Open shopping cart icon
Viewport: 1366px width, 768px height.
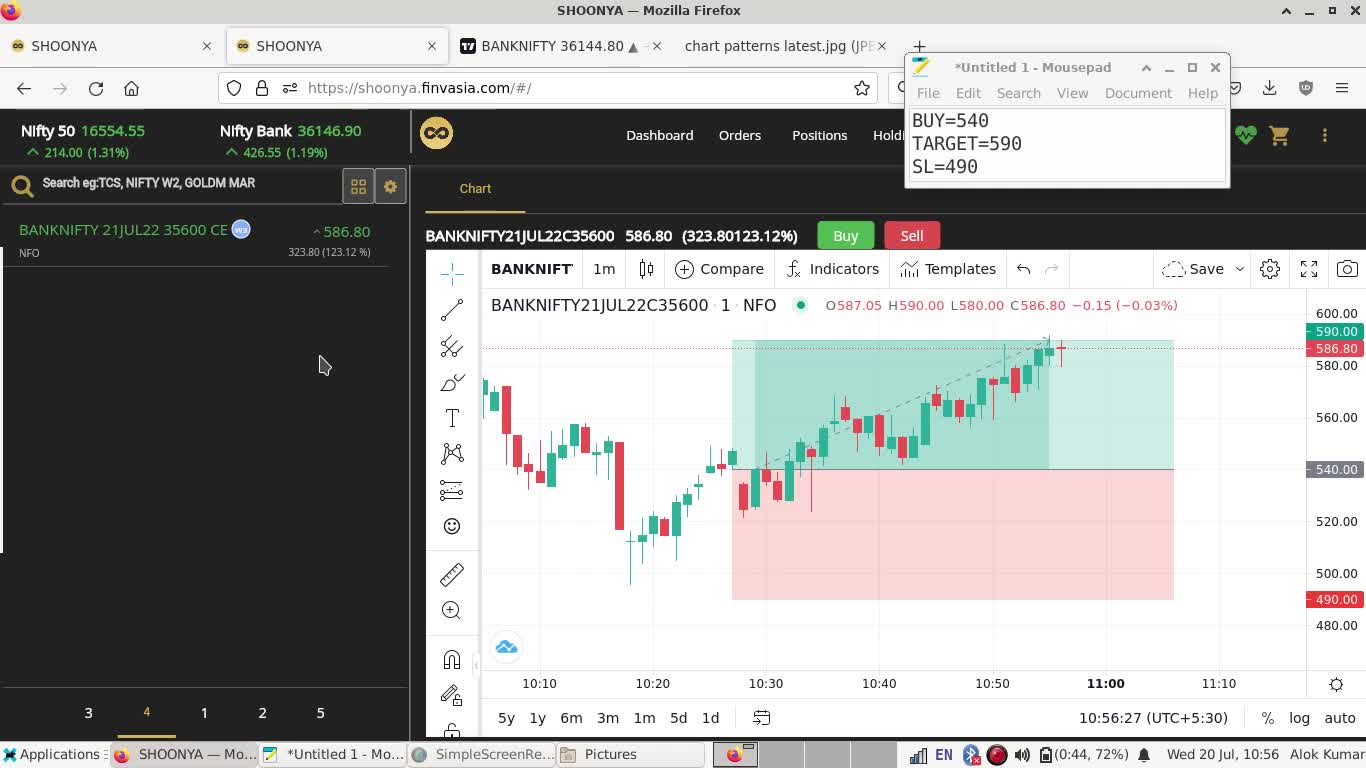point(1279,135)
